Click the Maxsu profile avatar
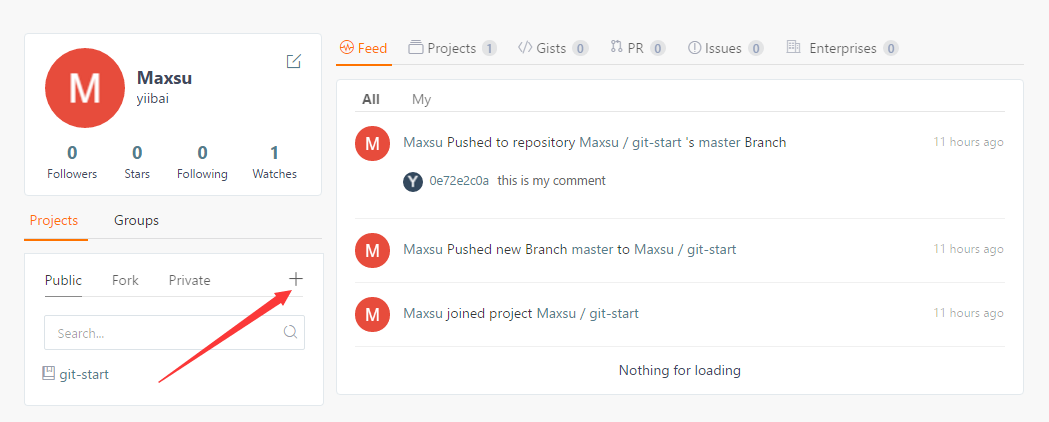Image resolution: width=1049 pixels, height=422 pixels. click(84, 88)
